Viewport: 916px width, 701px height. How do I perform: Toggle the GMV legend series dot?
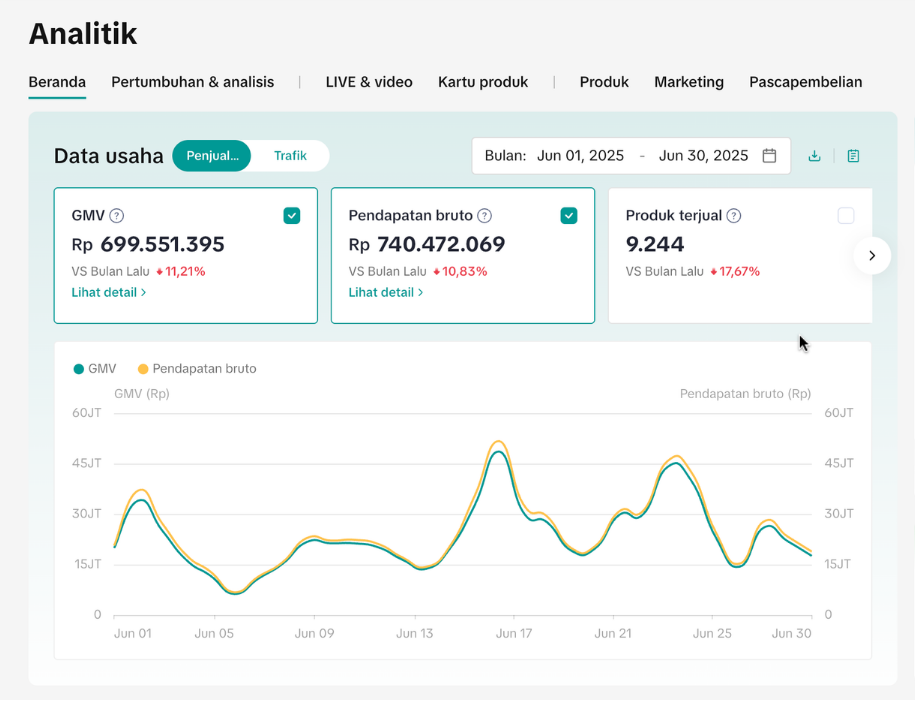click(79, 369)
